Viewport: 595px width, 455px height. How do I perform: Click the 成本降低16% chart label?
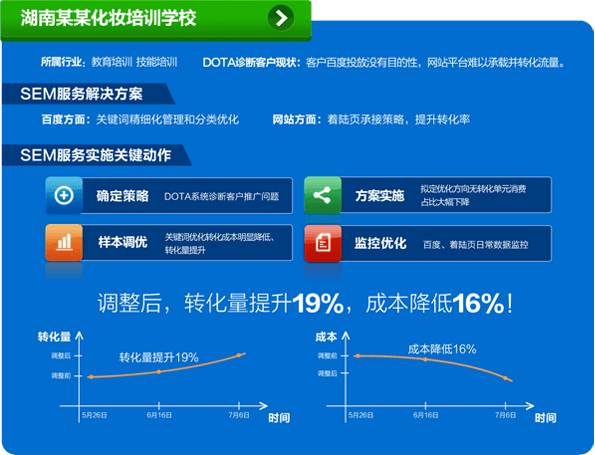(x=442, y=349)
